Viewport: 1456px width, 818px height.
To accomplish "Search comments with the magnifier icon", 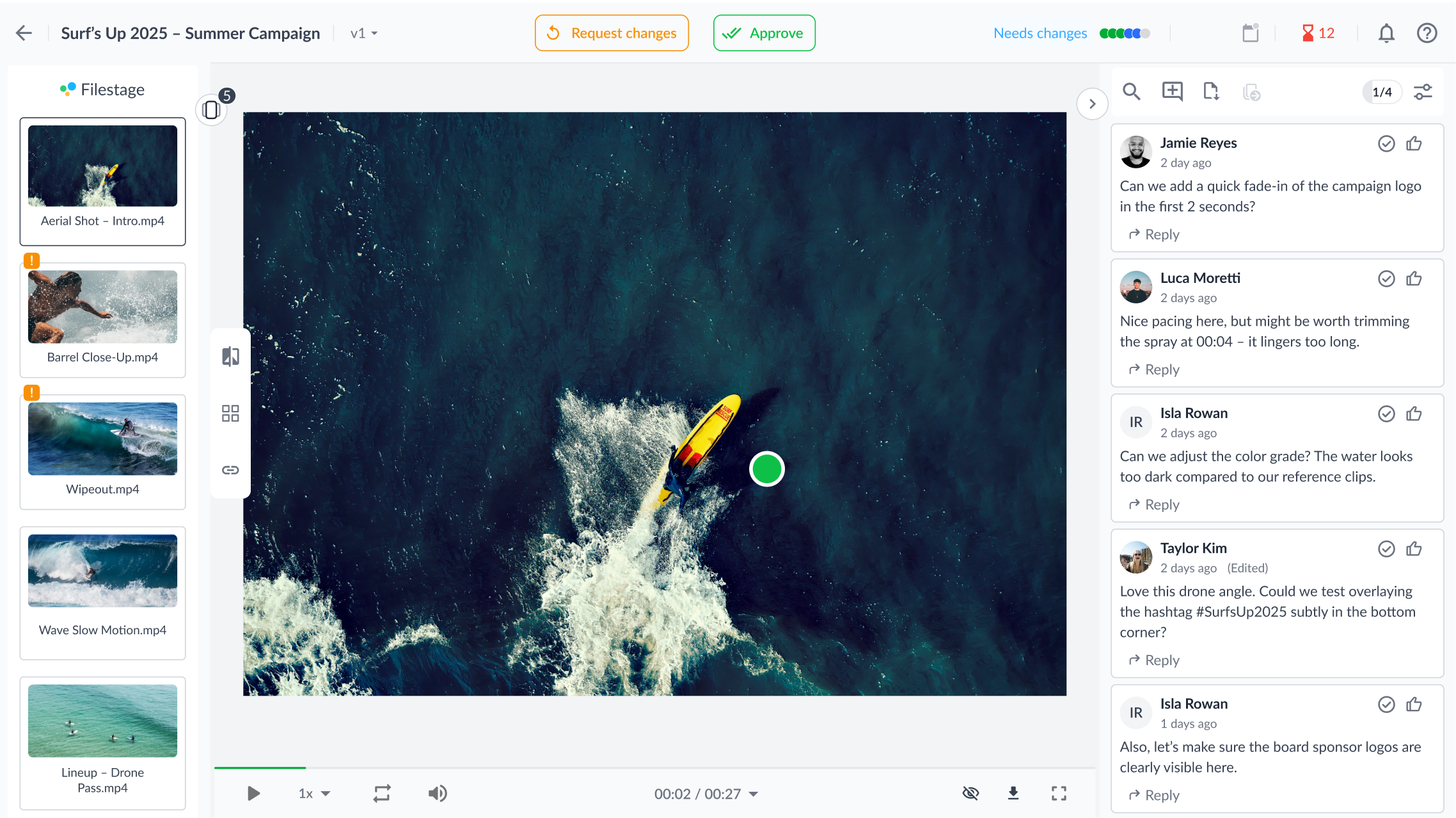I will tap(1131, 92).
